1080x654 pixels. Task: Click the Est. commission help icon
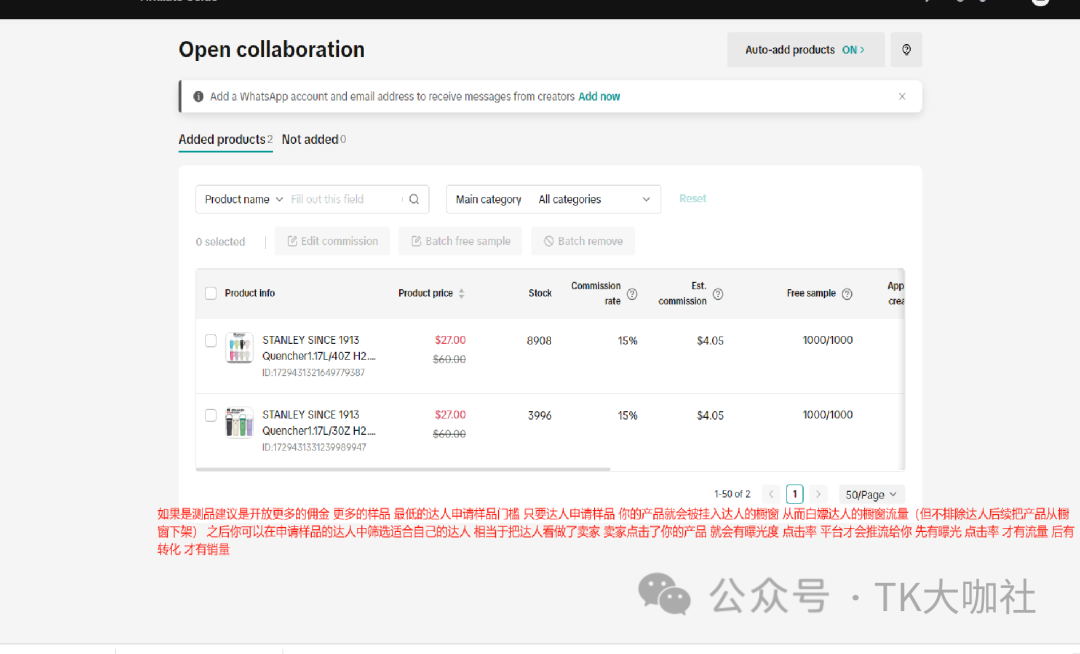[x=717, y=294]
